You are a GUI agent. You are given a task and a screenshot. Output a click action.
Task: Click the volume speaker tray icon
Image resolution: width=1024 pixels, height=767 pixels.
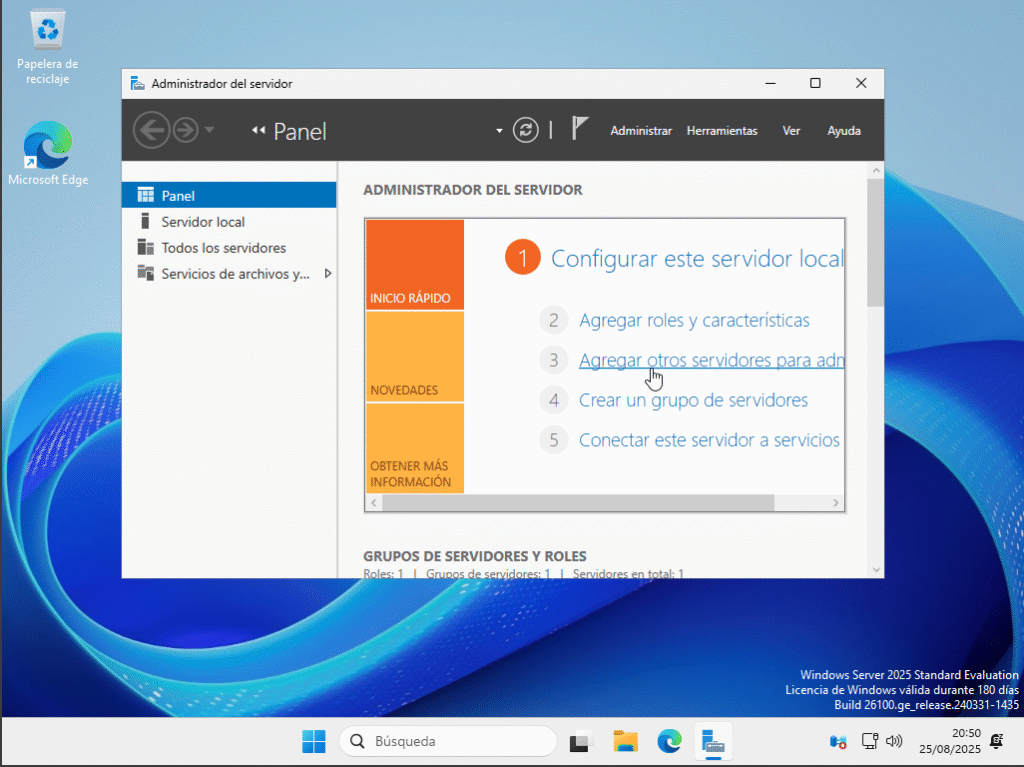(x=894, y=741)
